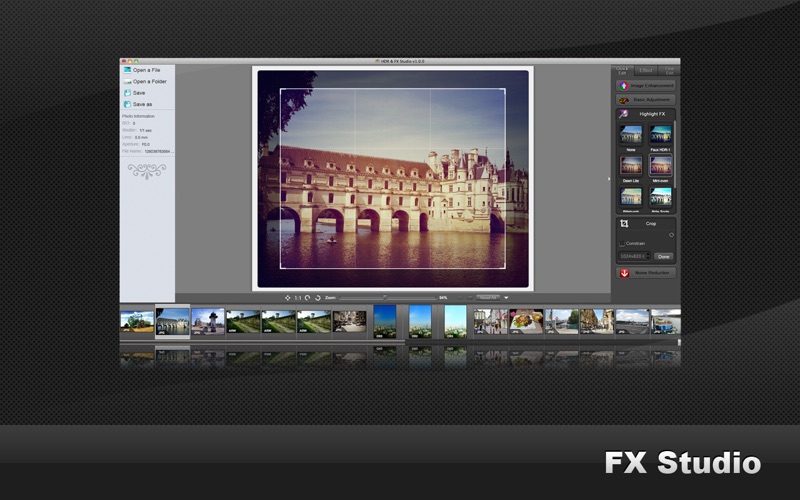The height and width of the screenshot is (500, 800).
Task: Collapse the right panel with the side arrow
Action: click(x=609, y=179)
